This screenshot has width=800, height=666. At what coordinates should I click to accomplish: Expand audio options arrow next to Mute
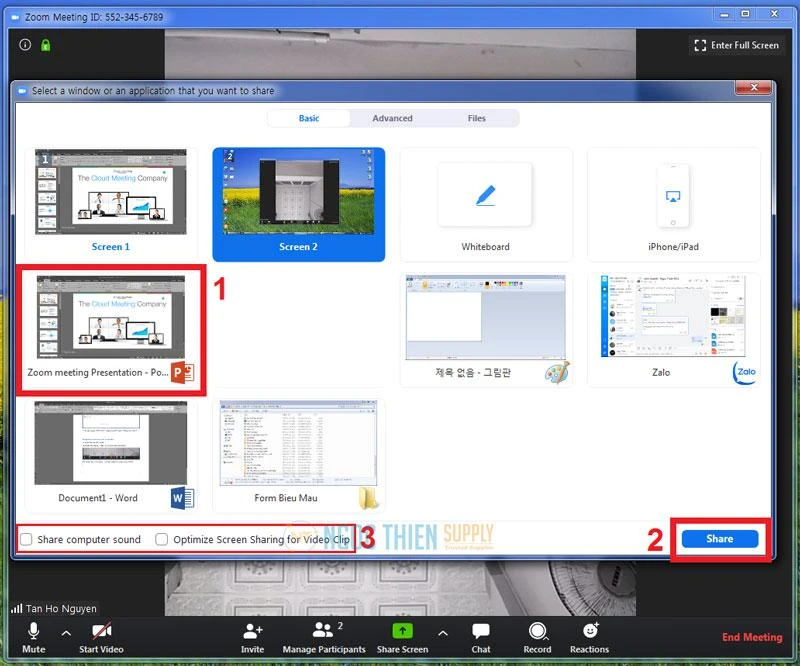tap(66, 632)
